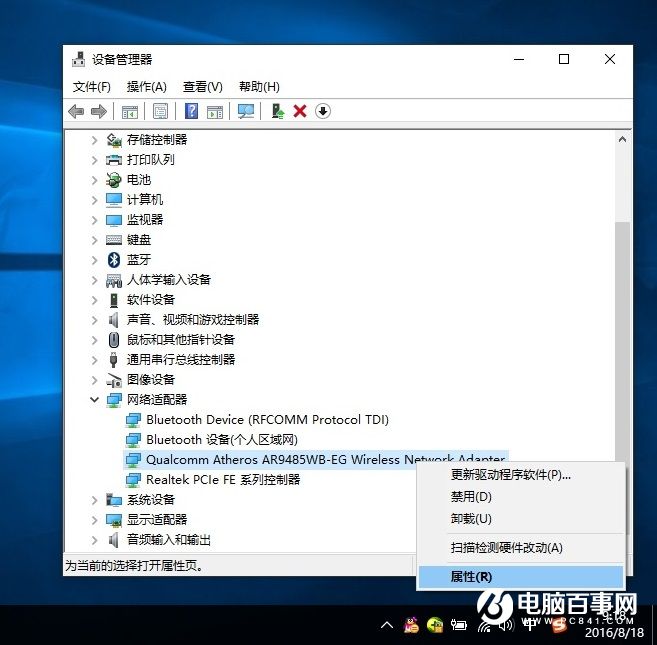This screenshot has width=657, height=645.
Task: Click the 打印队列 printer icon
Action: click(114, 160)
